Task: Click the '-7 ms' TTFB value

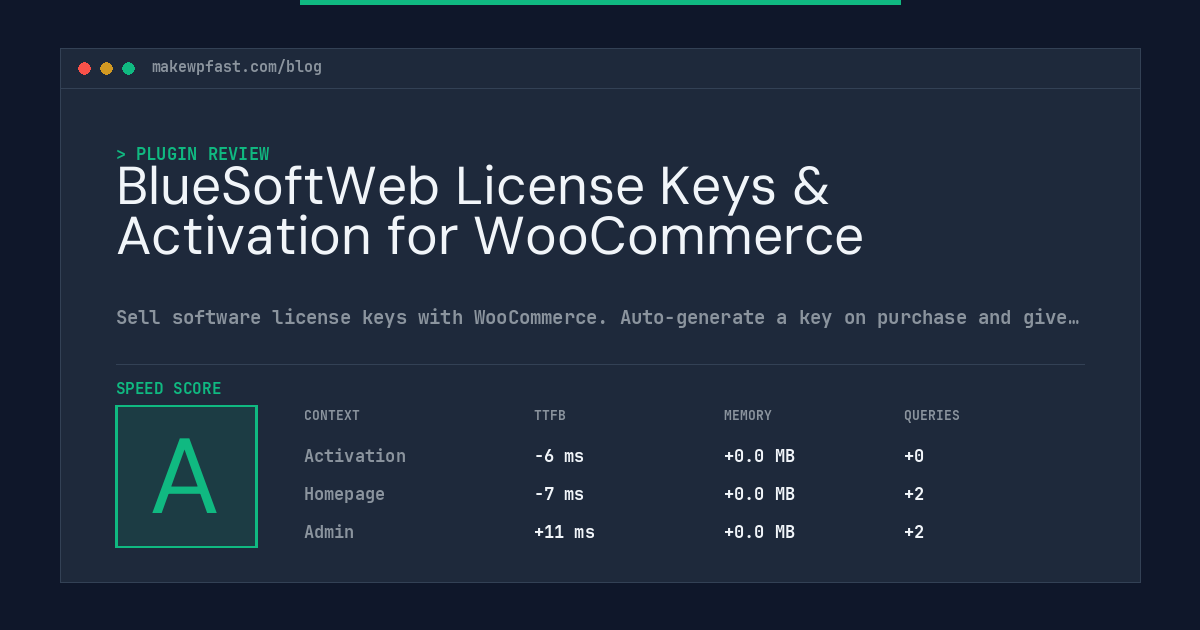Action: pyautogui.click(x=559, y=494)
